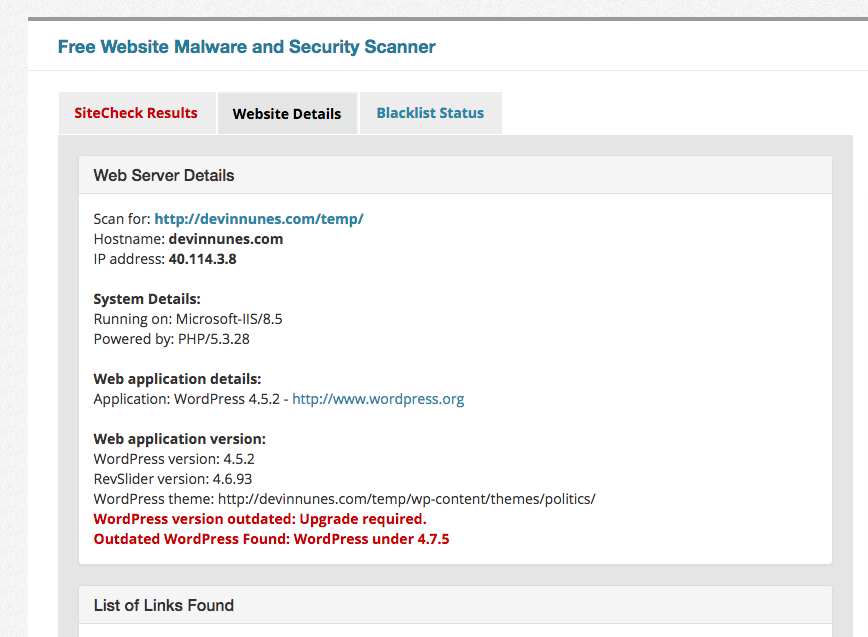Switch to the Blacklist Status tab

pos(430,113)
